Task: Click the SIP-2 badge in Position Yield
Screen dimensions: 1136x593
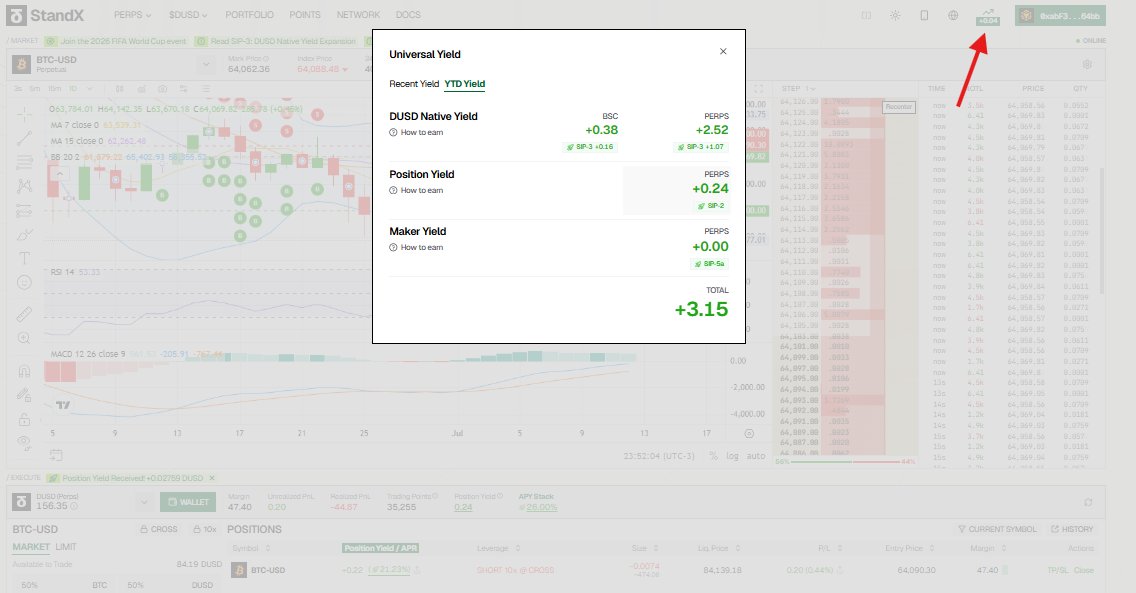Action: (x=711, y=206)
